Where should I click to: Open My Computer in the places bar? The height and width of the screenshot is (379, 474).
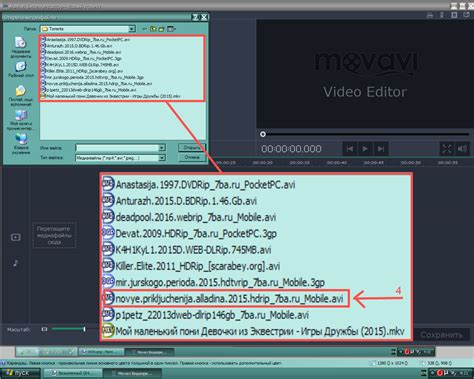[x=21, y=120]
